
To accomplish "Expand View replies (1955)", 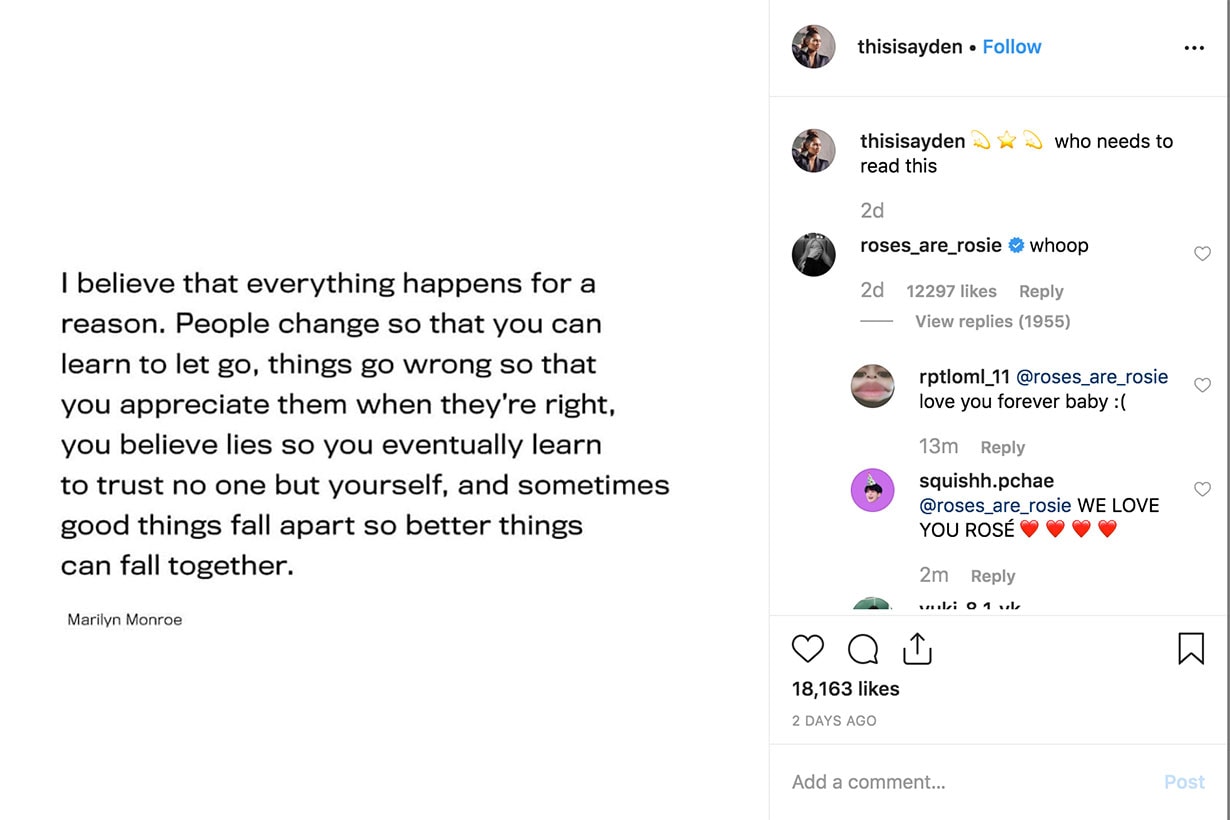I will pyautogui.click(x=992, y=321).
